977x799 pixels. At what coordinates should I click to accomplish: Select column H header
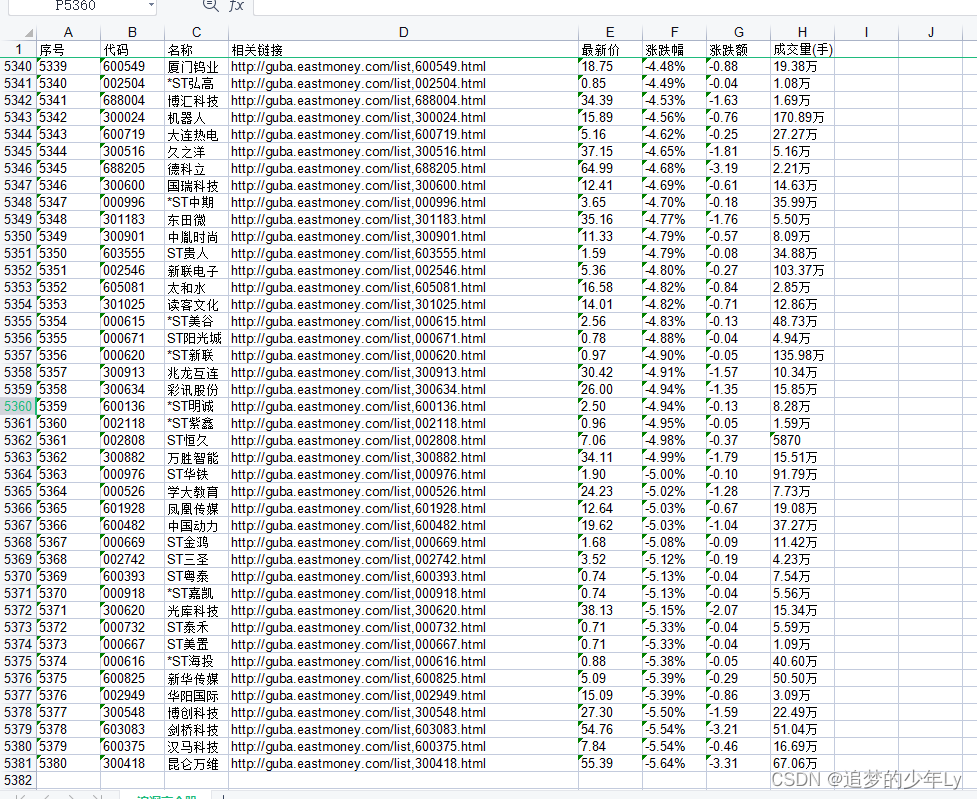pyautogui.click(x=803, y=32)
